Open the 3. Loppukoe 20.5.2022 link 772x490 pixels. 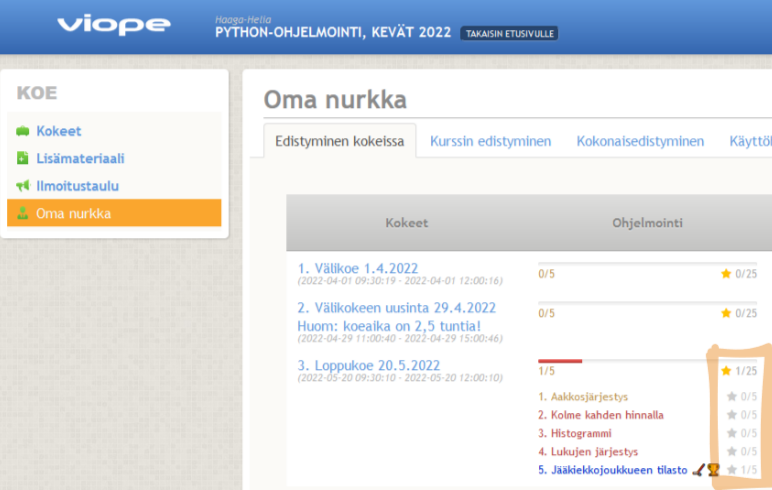(369, 365)
